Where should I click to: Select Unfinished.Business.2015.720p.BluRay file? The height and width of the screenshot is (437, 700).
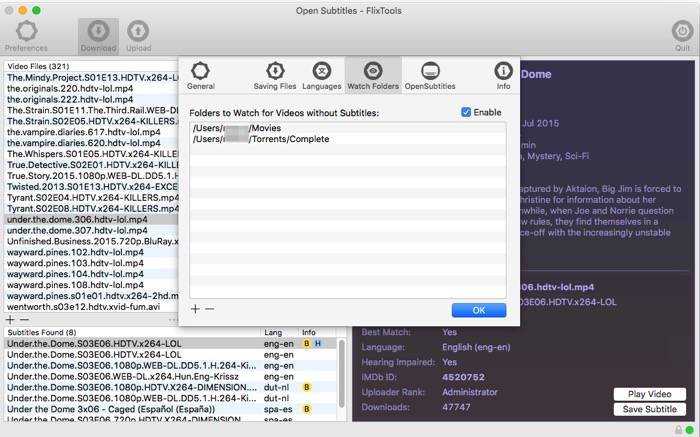(x=92, y=241)
